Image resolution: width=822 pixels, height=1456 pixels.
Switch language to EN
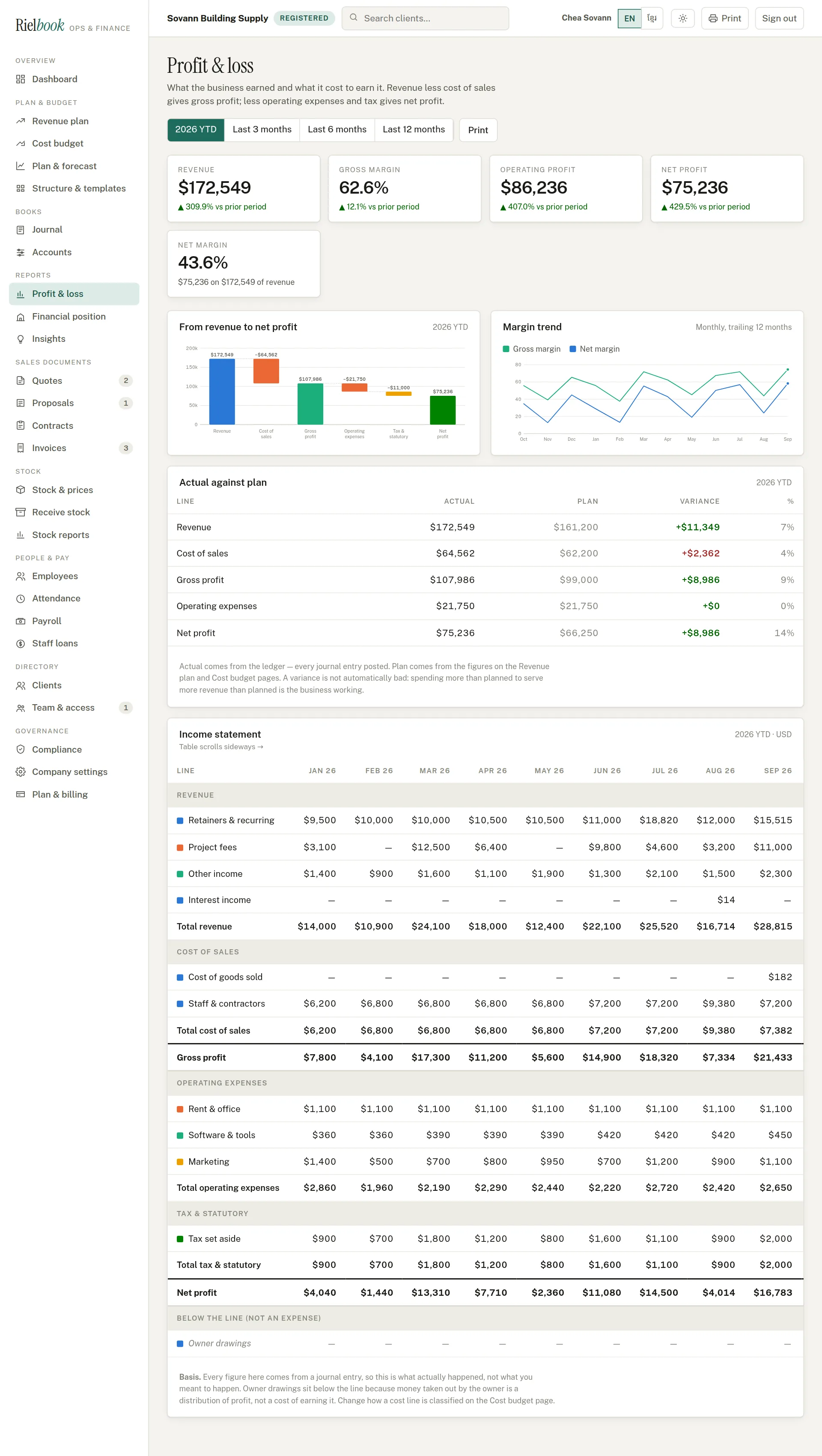pyautogui.click(x=629, y=18)
